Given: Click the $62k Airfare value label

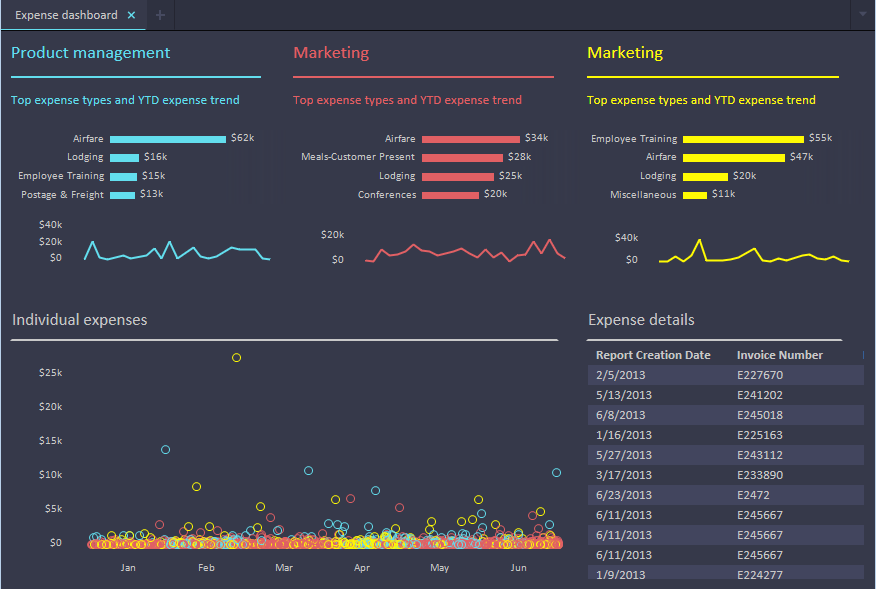Looking at the screenshot, I should tap(242, 138).
